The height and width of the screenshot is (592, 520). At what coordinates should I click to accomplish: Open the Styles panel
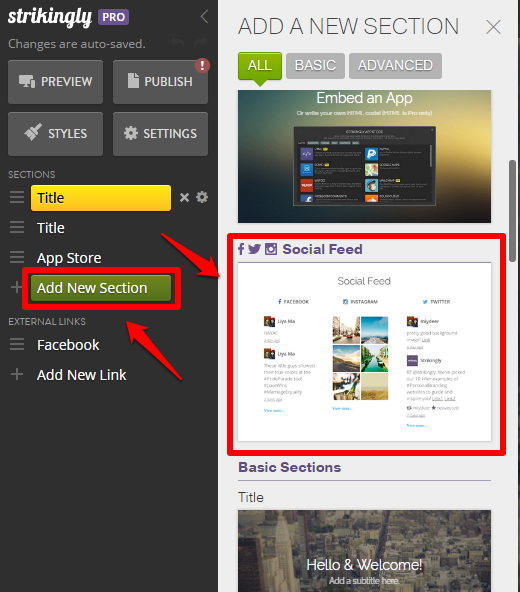tap(56, 134)
